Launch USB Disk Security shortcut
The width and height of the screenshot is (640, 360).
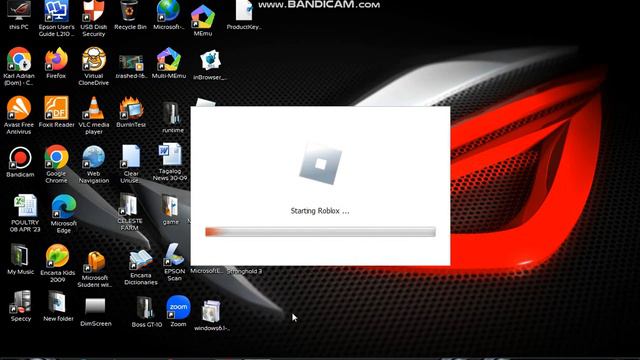(93, 18)
